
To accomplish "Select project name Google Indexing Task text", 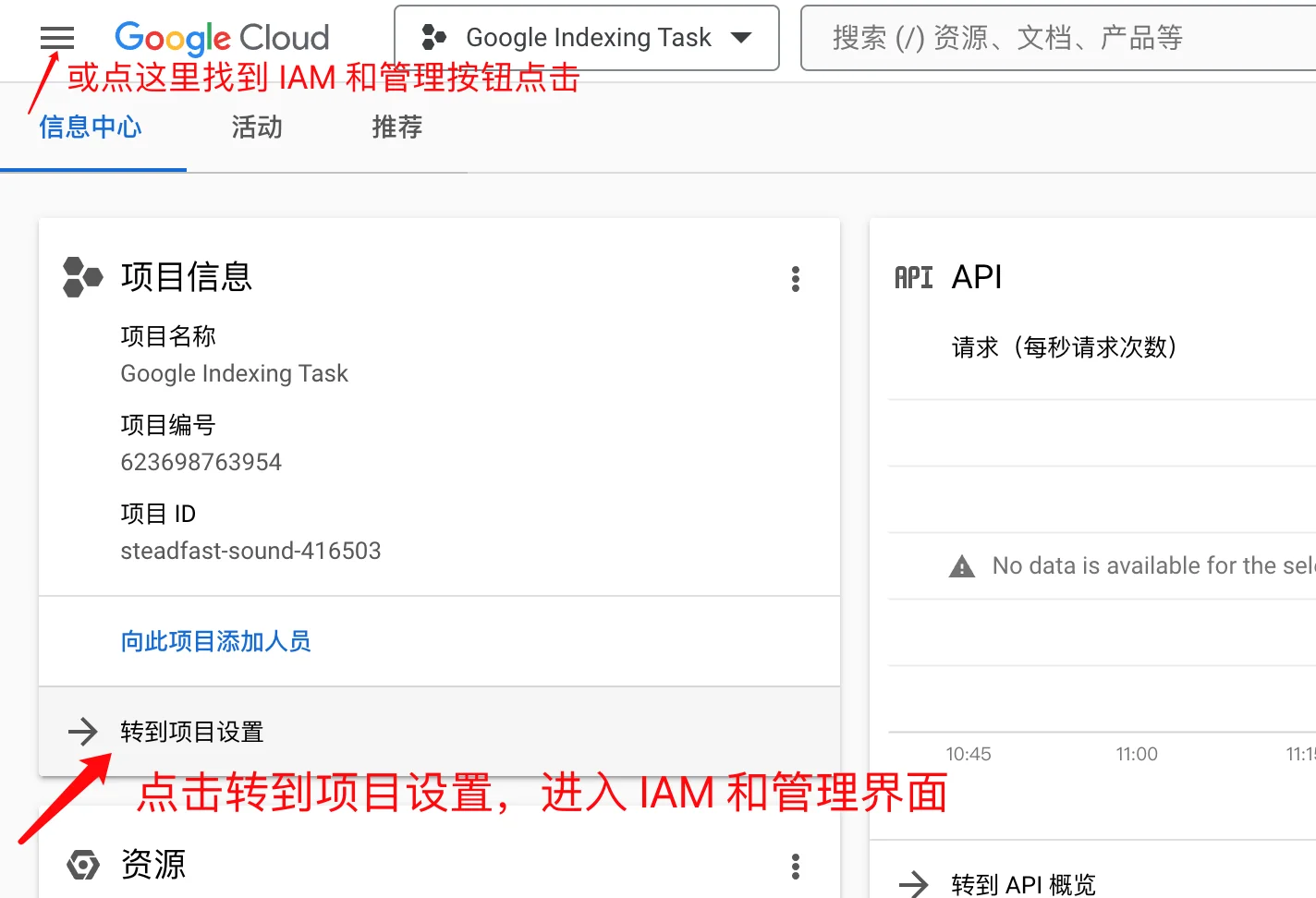I will pos(235,373).
